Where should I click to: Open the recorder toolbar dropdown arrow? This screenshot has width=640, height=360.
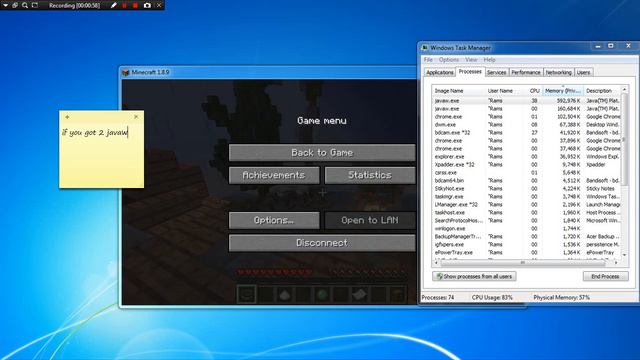tap(5, 5)
